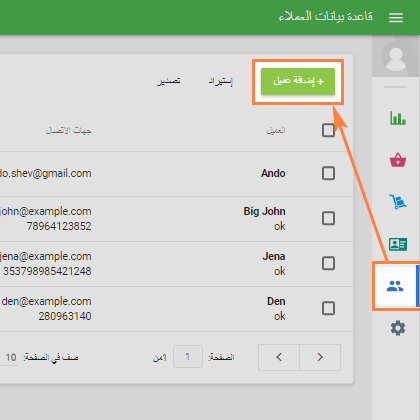The width and height of the screenshot is (420, 420).
Task: Click the تصدير export link
Action: (169, 81)
